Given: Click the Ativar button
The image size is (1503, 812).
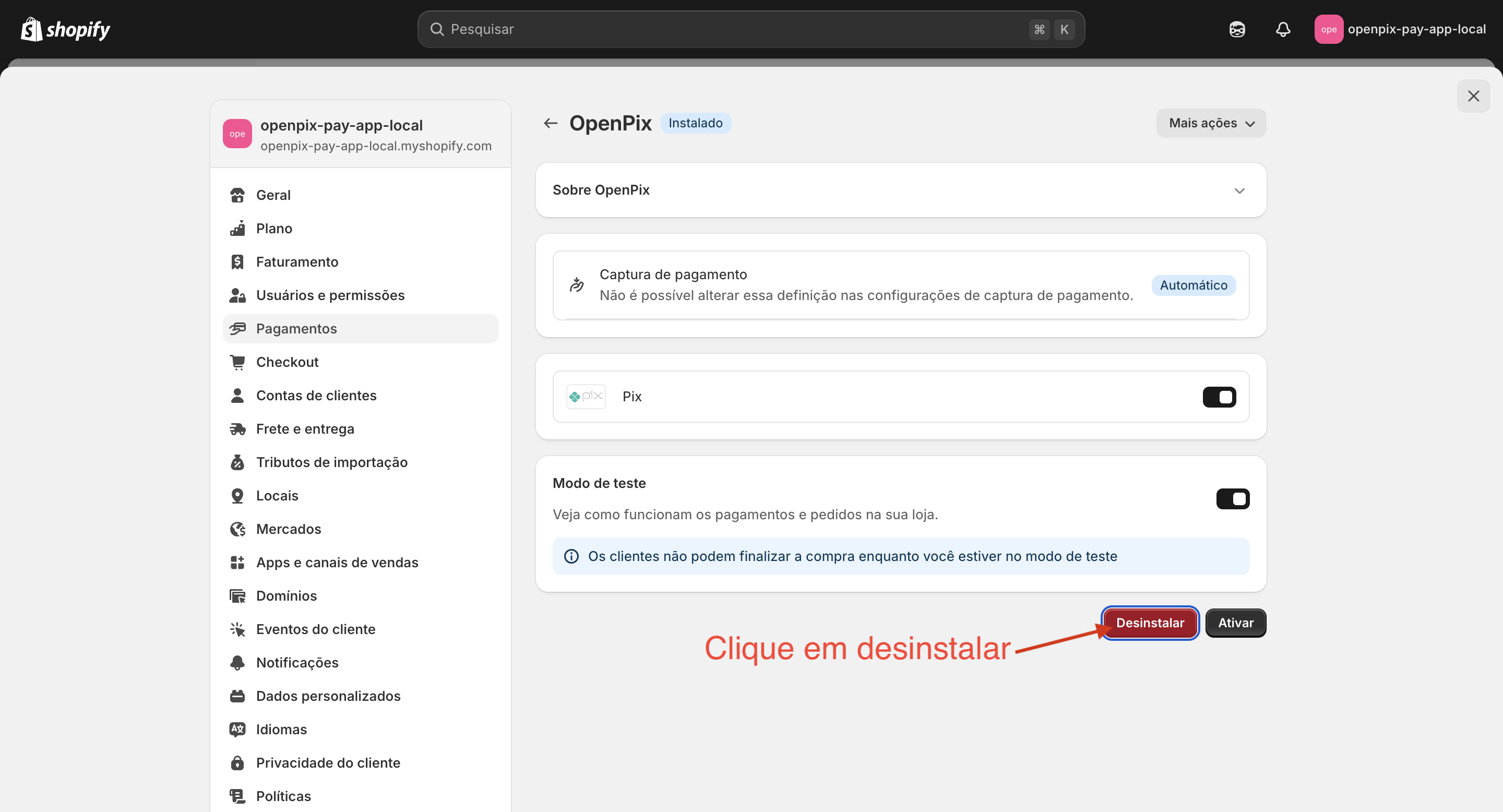Looking at the screenshot, I should 1235,623.
